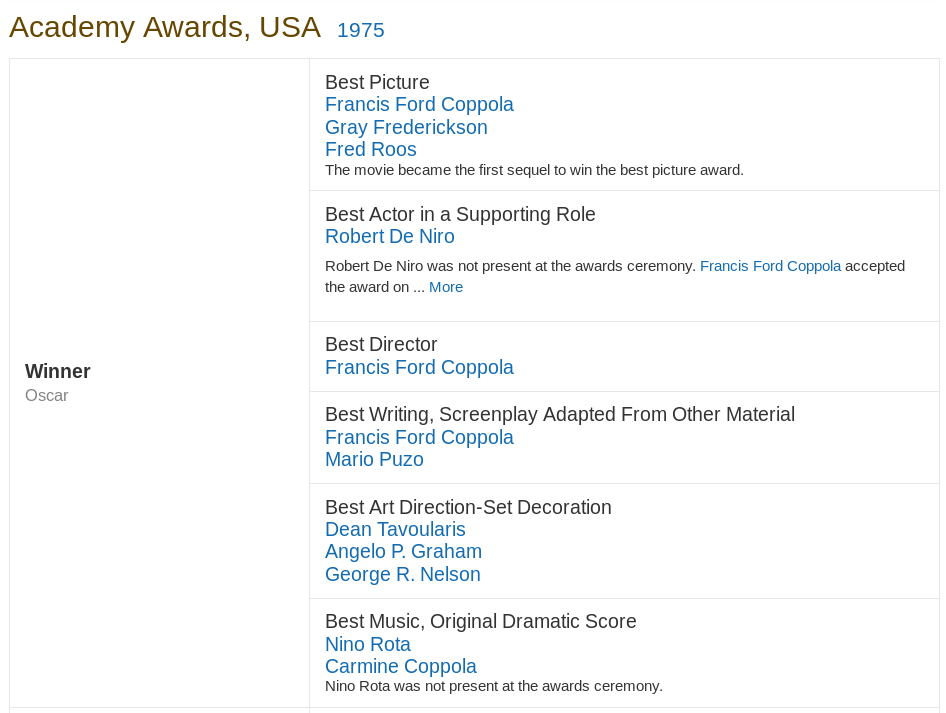Click the George R. Nelson link
The height and width of the screenshot is (713, 946).
[402, 574]
